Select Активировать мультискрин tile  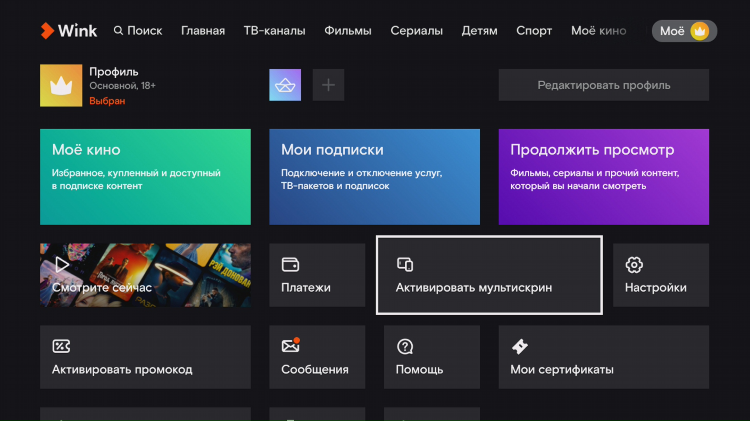coord(489,275)
